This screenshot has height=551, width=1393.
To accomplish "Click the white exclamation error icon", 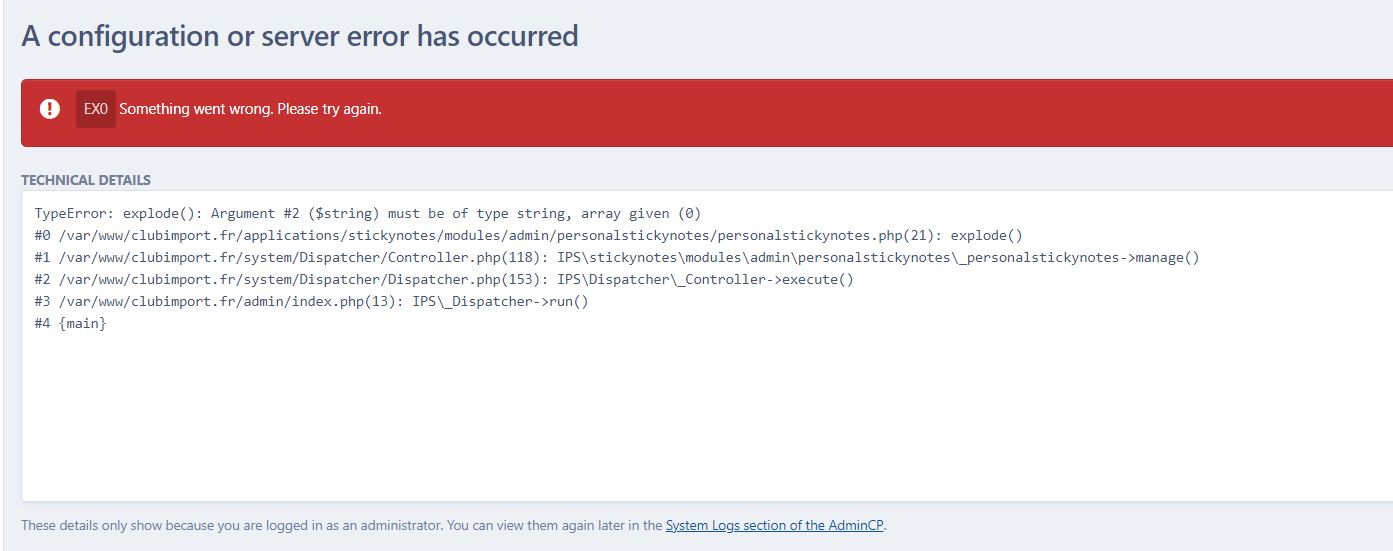I will point(50,108).
